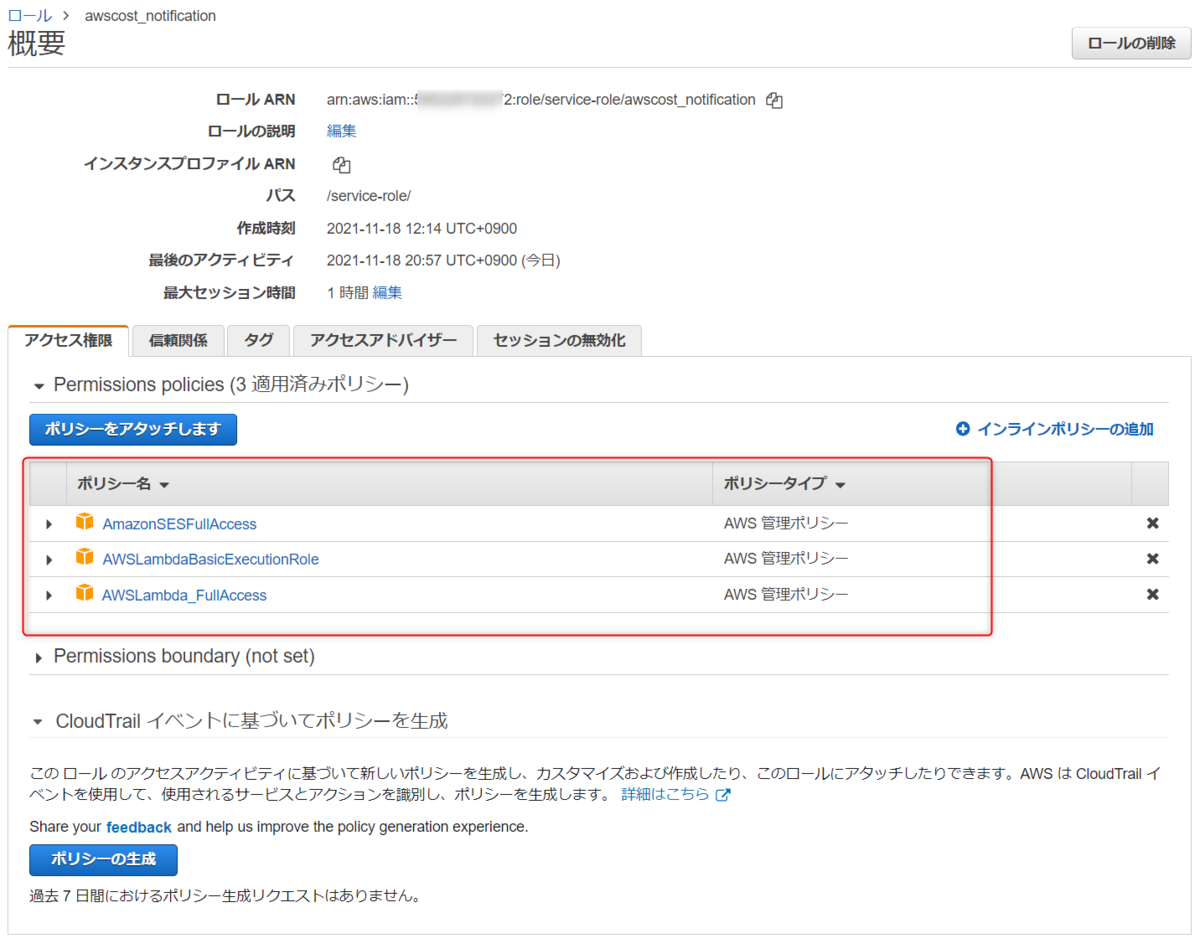Go to ロール breadcrumb link
This screenshot has width=1200, height=949.
pyautogui.click(x=28, y=16)
